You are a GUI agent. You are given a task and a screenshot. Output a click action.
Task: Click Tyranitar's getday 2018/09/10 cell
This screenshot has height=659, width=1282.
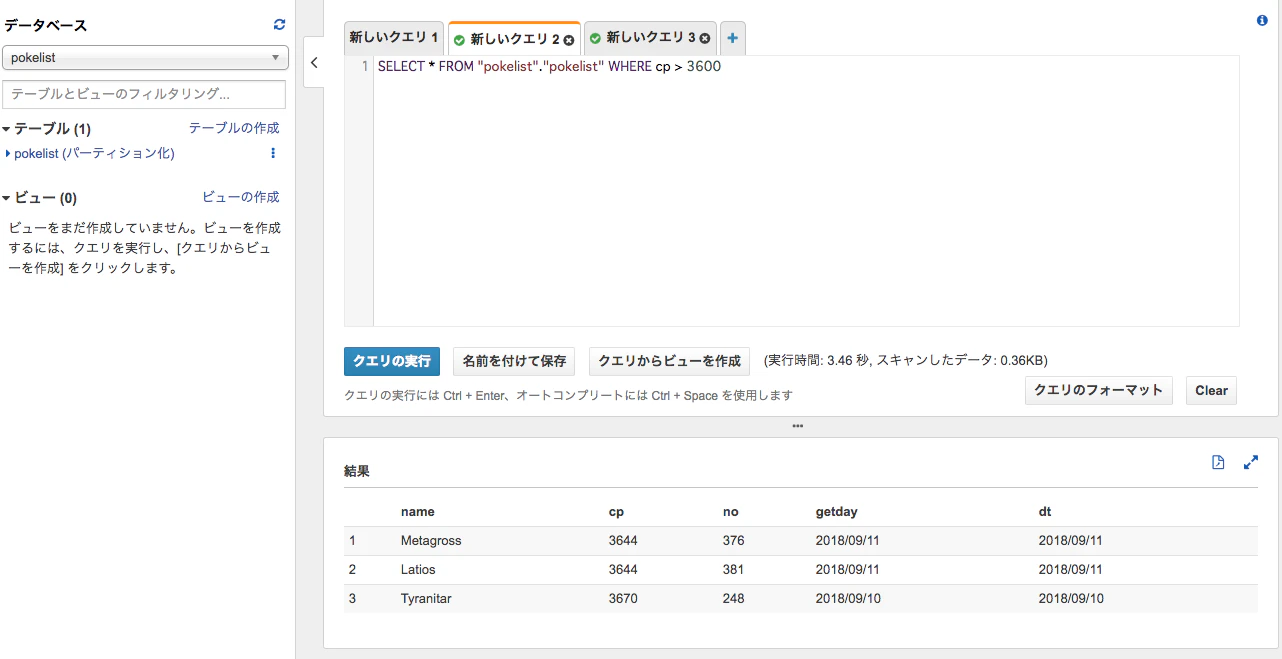(x=848, y=599)
